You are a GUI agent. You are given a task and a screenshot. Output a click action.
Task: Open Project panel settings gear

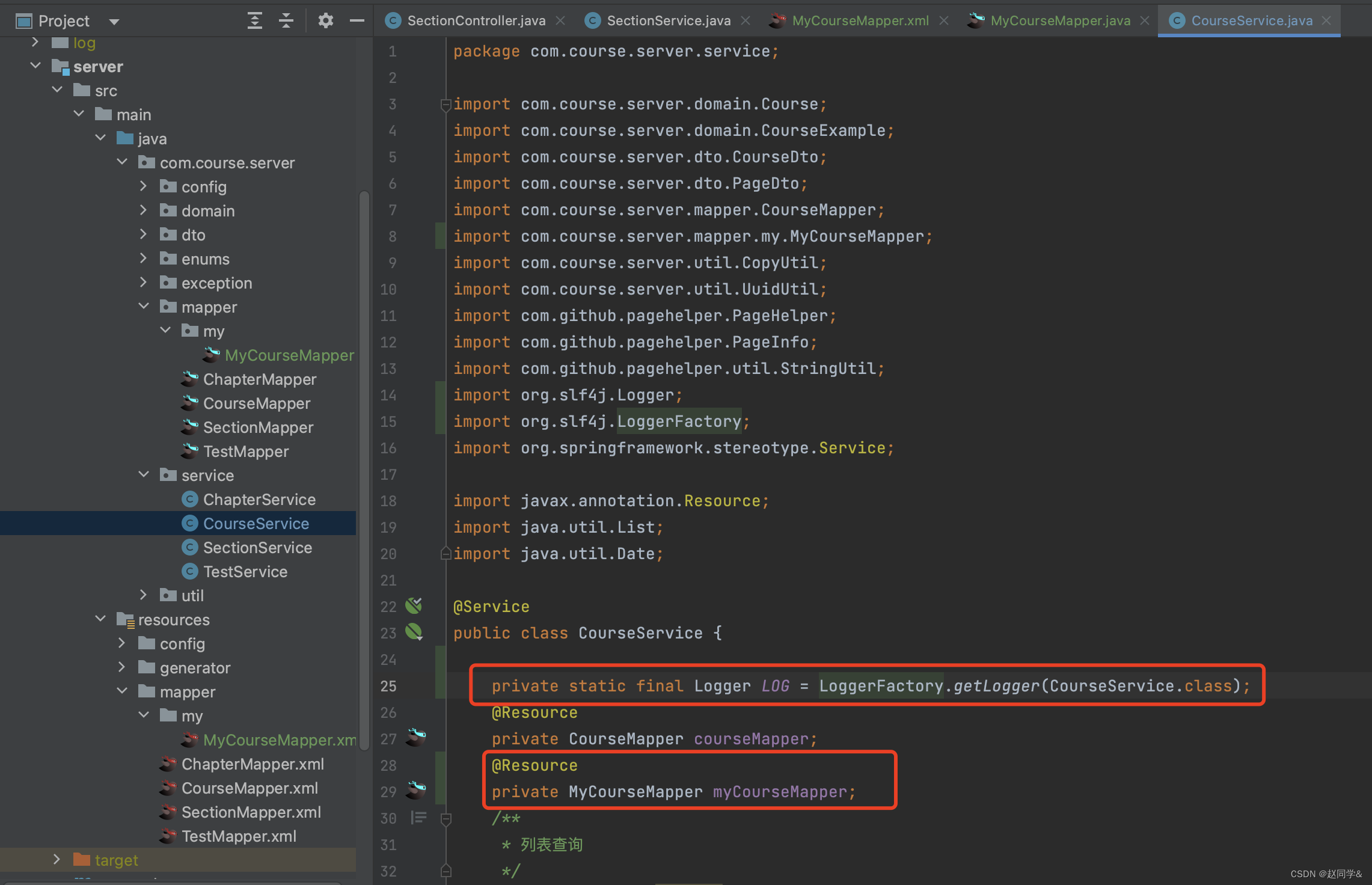pyautogui.click(x=325, y=21)
